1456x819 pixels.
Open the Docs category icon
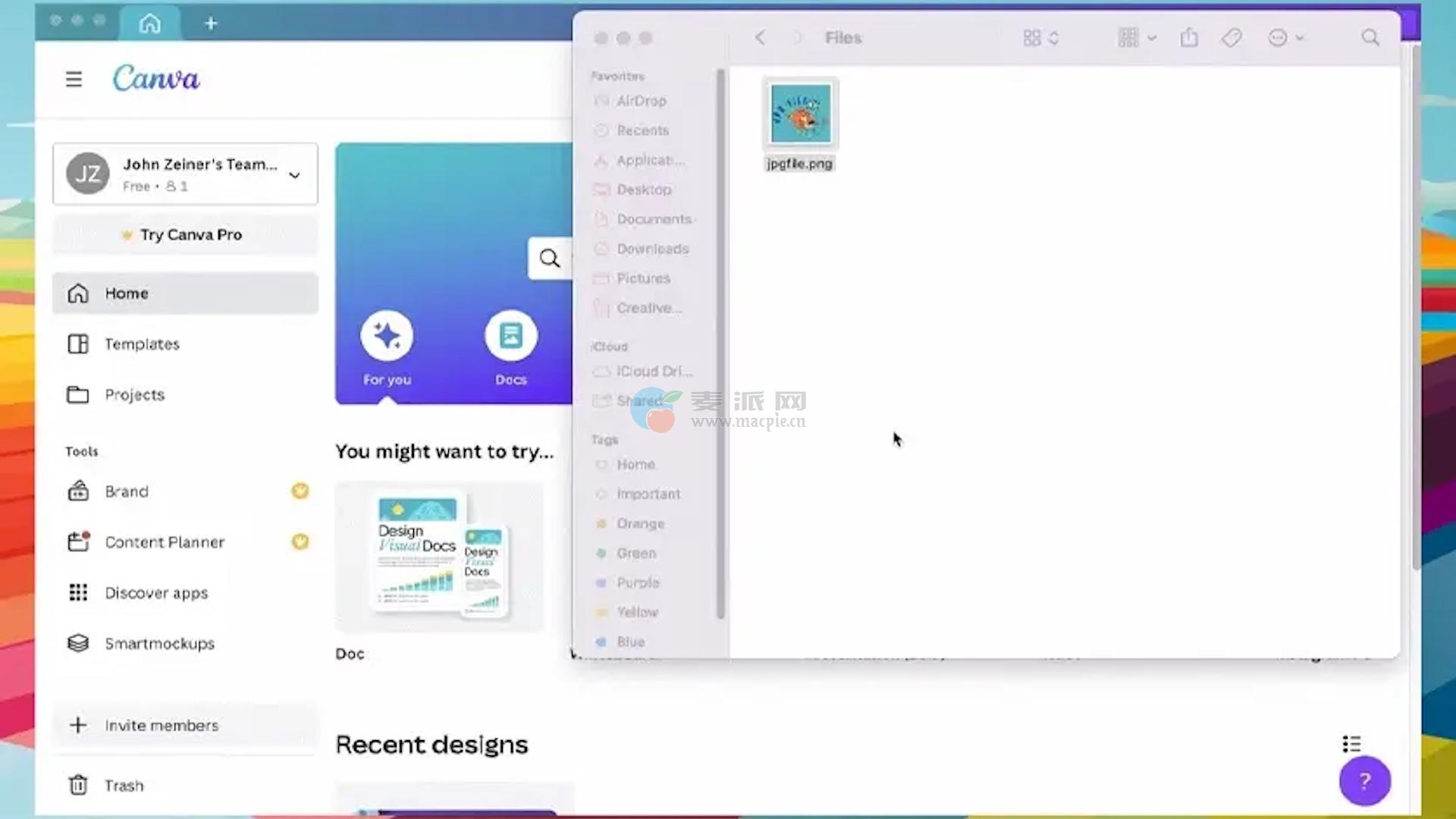click(511, 336)
